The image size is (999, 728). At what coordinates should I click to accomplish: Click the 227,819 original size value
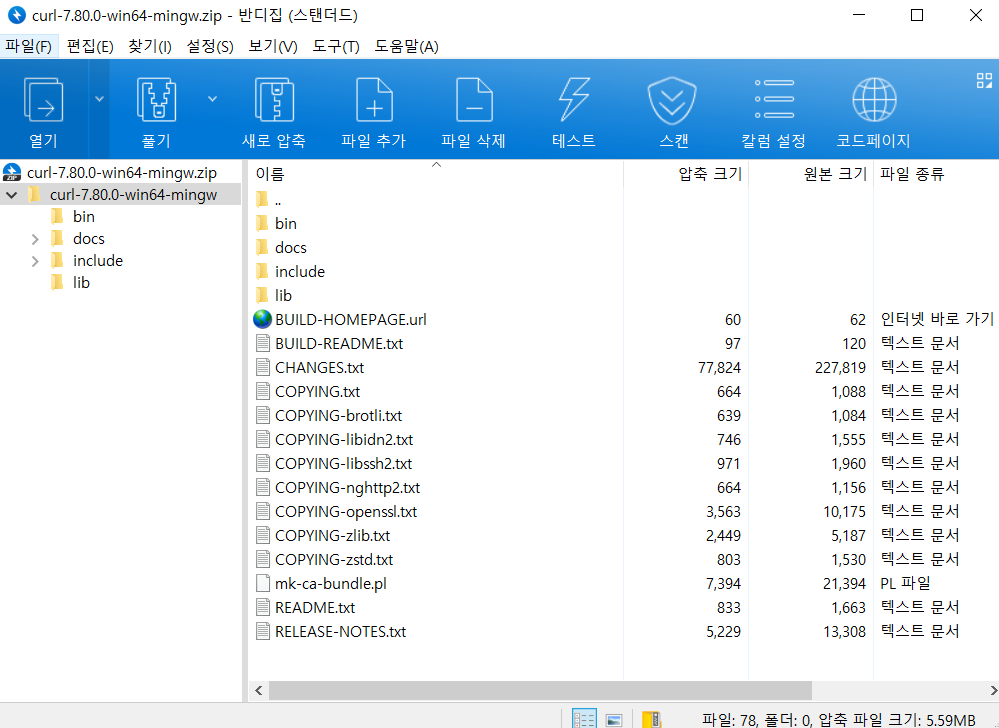840,367
